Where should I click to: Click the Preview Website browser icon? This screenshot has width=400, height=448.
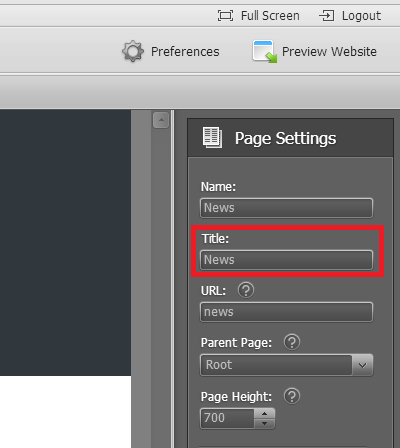point(265,51)
